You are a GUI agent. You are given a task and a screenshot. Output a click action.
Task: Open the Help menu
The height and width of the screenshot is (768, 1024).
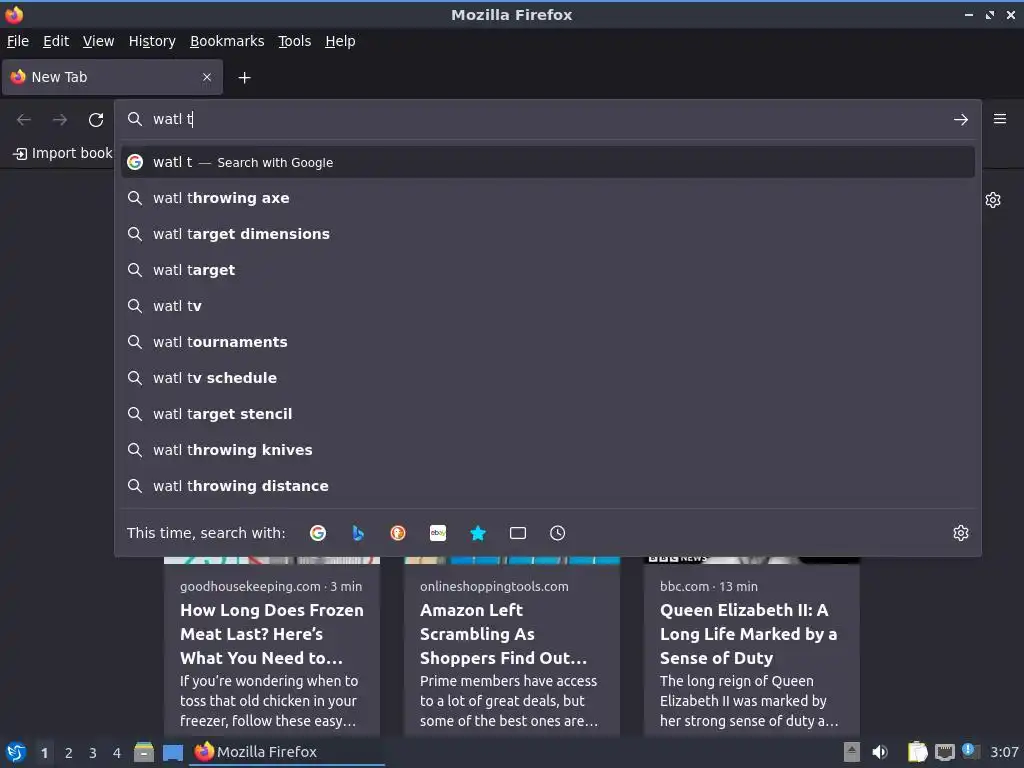coord(340,41)
